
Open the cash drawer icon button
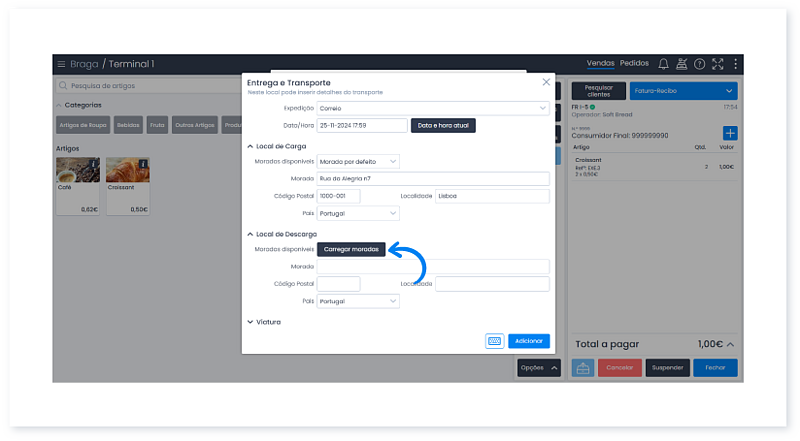click(582, 368)
